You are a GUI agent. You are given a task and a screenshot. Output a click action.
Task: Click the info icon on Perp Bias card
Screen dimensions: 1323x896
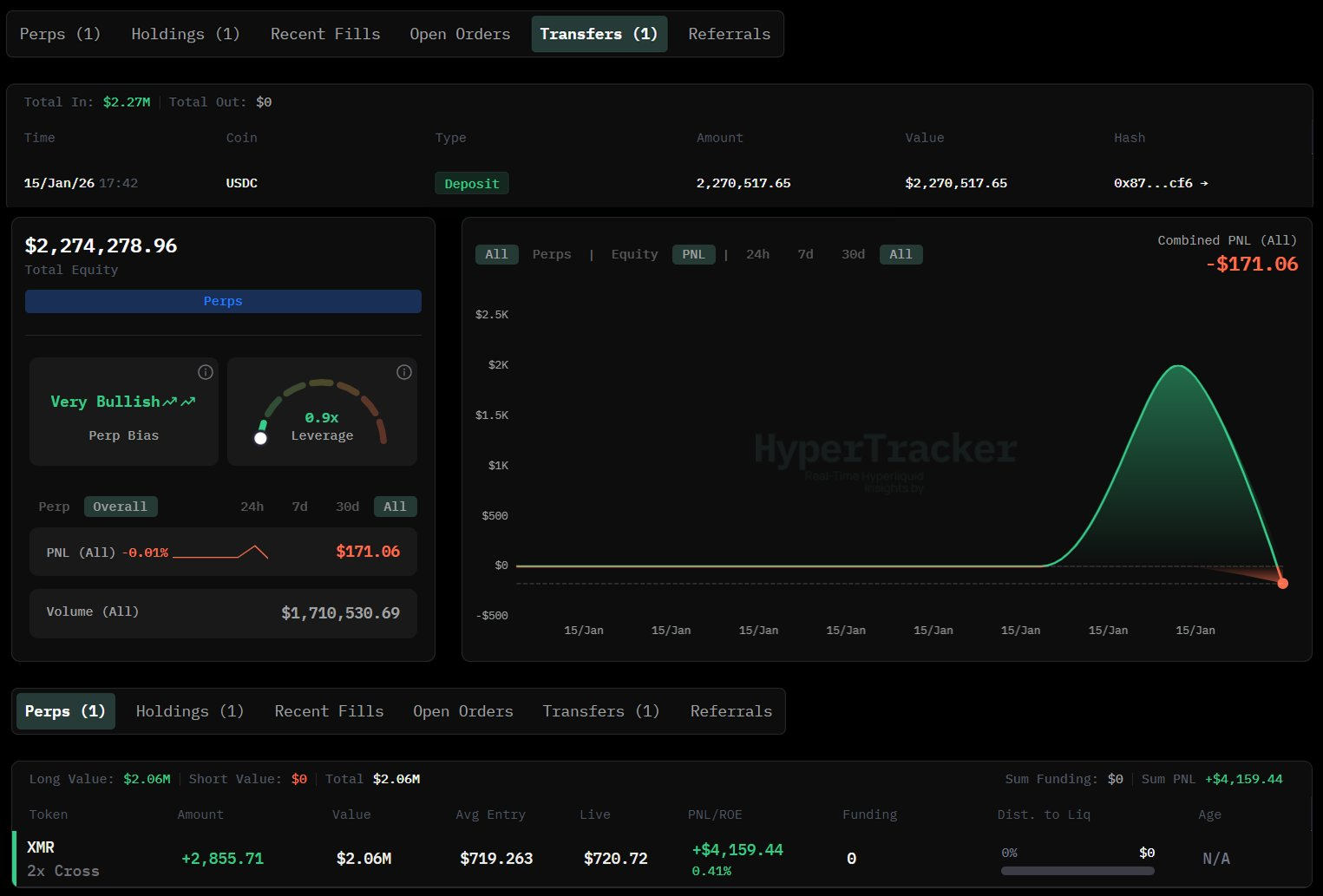pos(206,372)
